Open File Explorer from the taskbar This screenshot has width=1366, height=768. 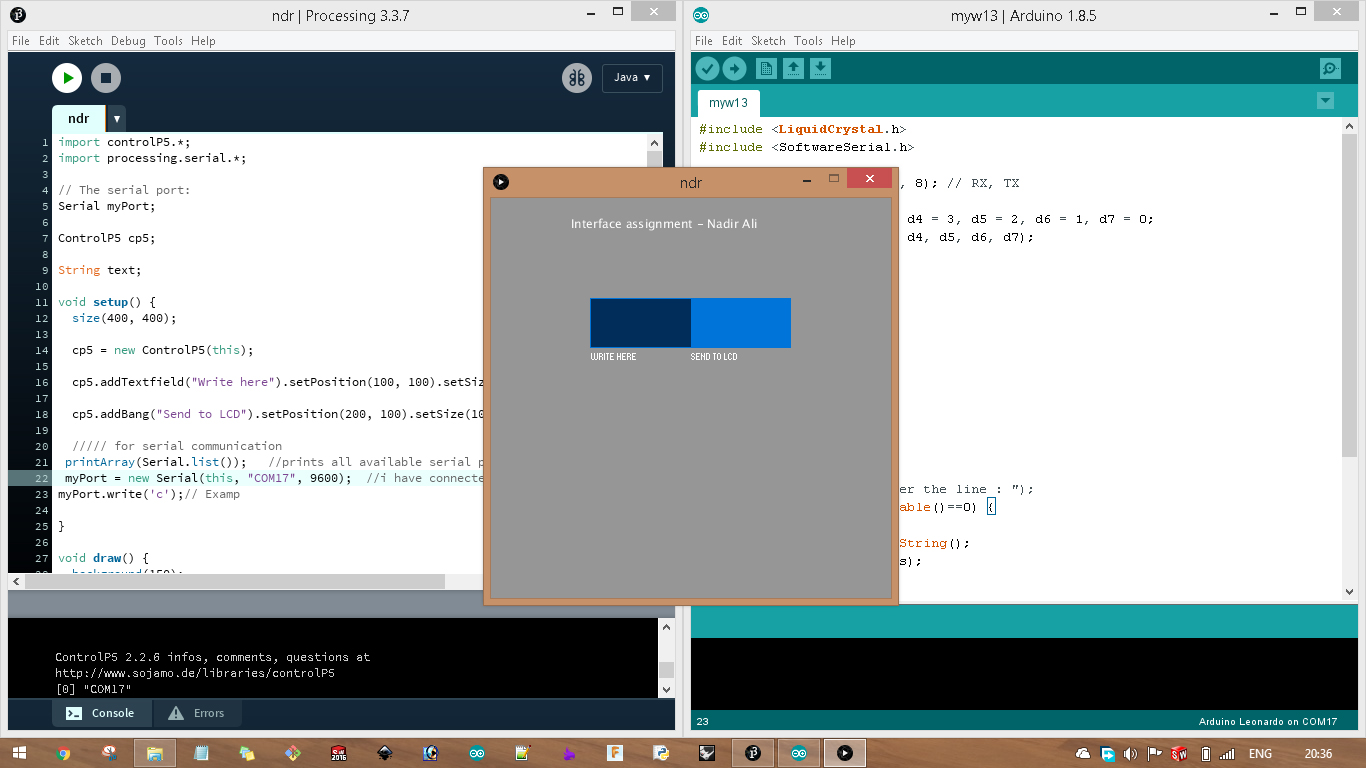pyautogui.click(x=155, y=753)
